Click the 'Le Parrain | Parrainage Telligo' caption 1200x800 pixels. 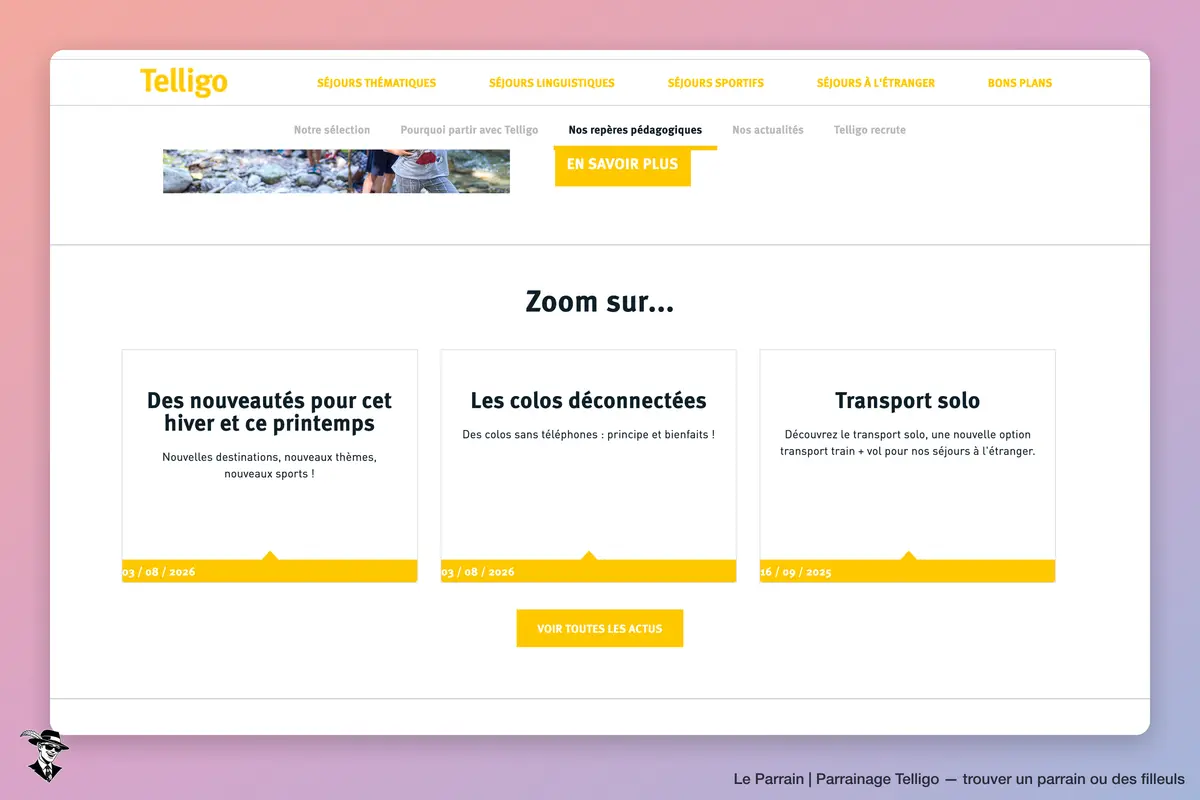[x=959, y=779]
